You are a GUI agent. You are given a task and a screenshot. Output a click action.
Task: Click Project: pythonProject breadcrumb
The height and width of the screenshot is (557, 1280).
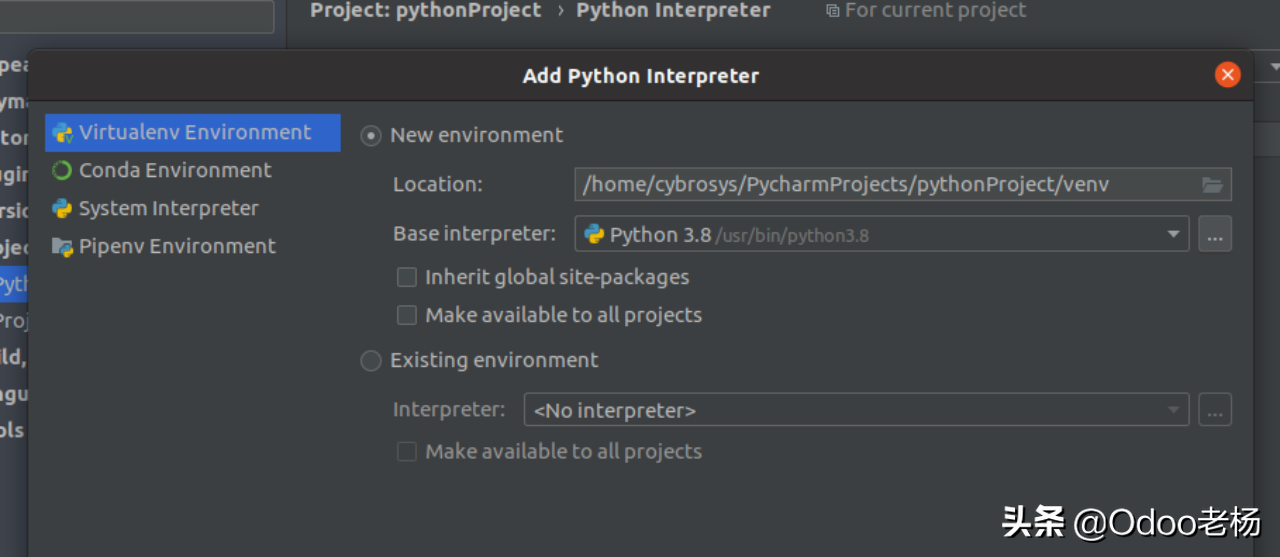pyautogui.click(x=426, y=10)
